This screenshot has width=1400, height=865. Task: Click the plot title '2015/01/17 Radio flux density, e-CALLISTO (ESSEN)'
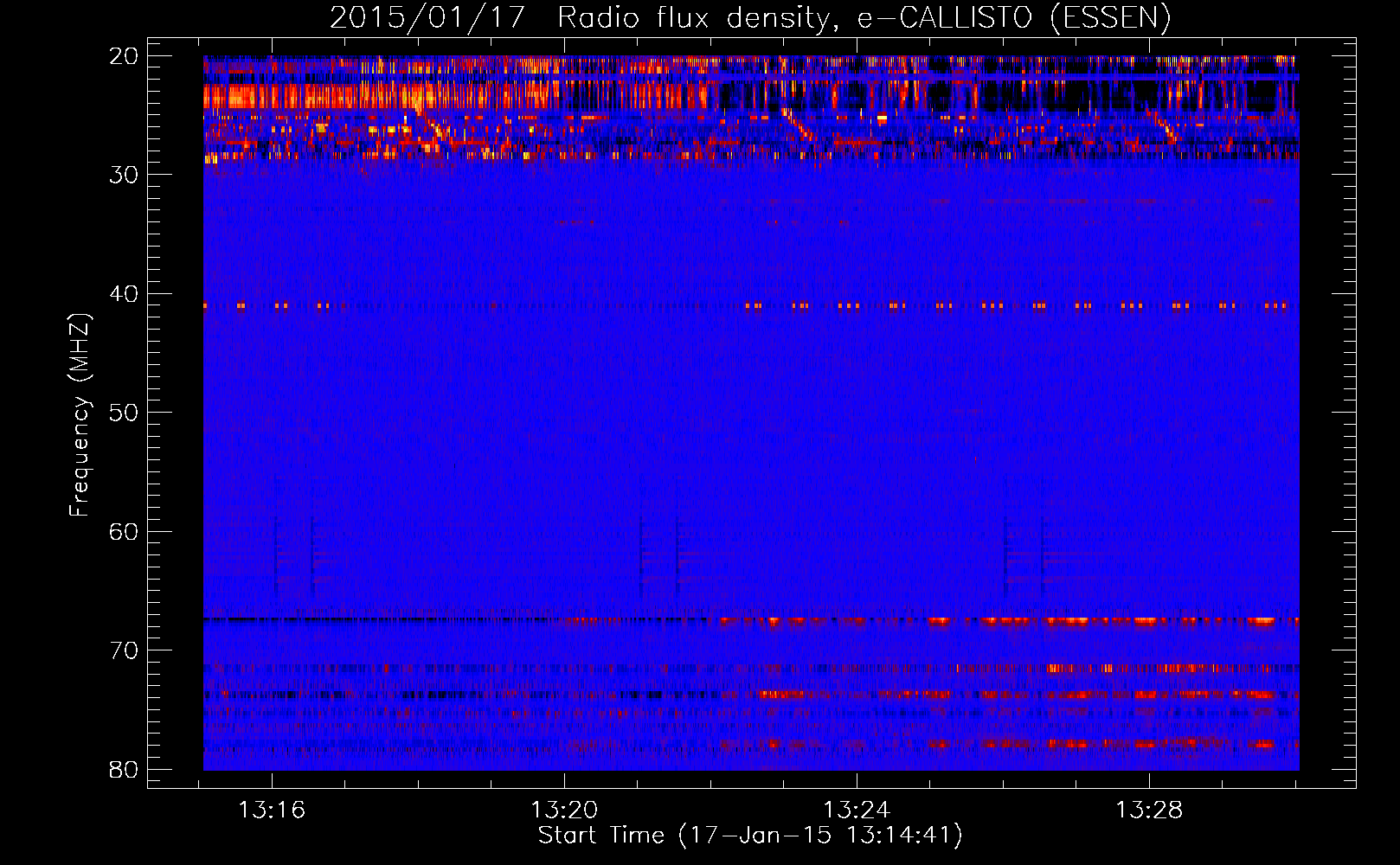click(x=750, y=18)
